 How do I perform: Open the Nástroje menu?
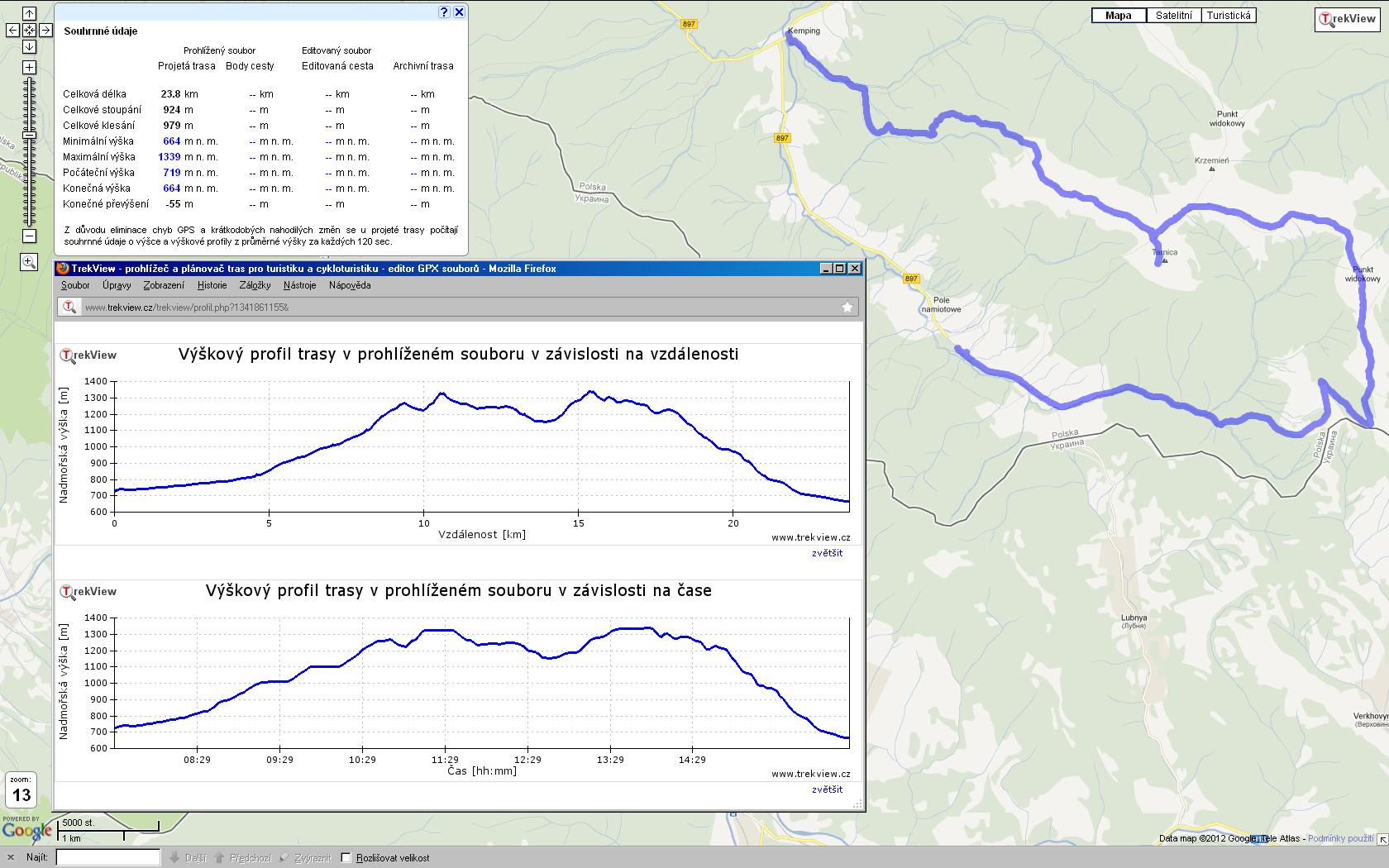299,285
